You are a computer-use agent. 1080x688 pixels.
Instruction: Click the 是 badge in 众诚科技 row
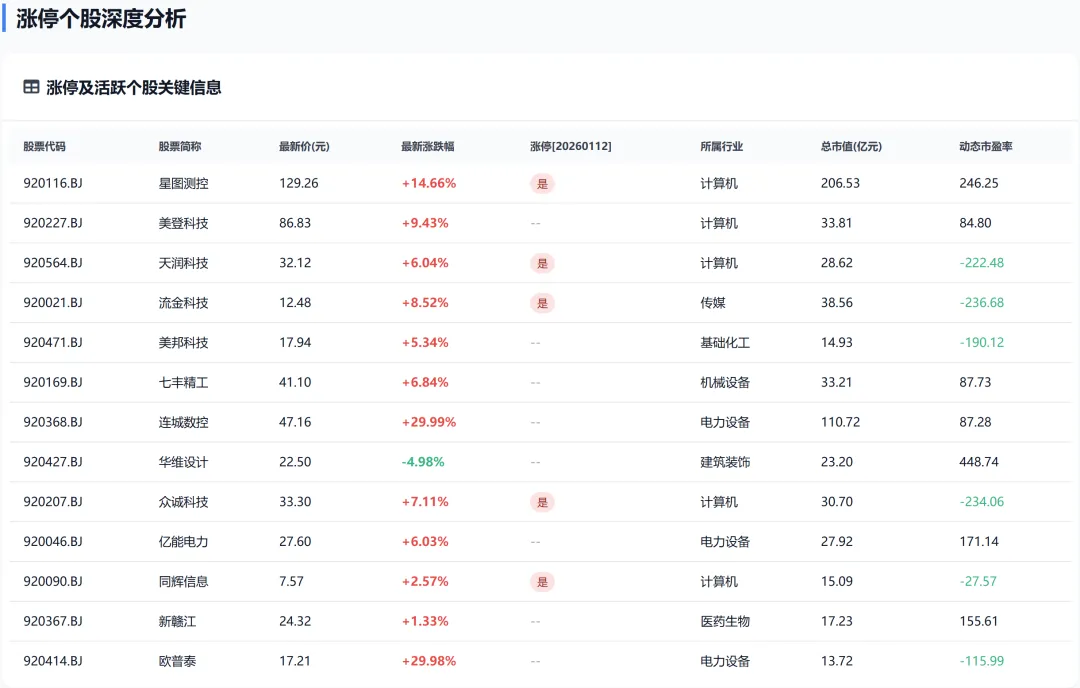[x=542, y=502]
